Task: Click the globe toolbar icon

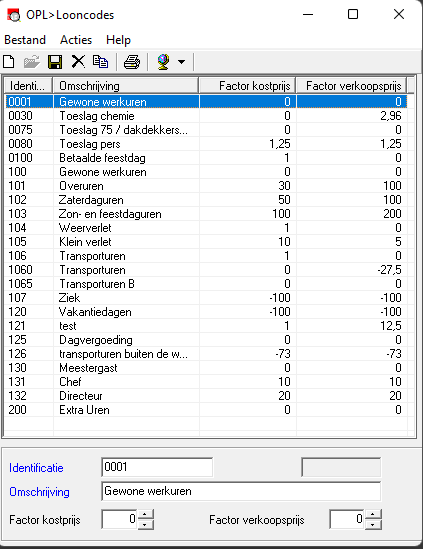Action: click(163, 62)
